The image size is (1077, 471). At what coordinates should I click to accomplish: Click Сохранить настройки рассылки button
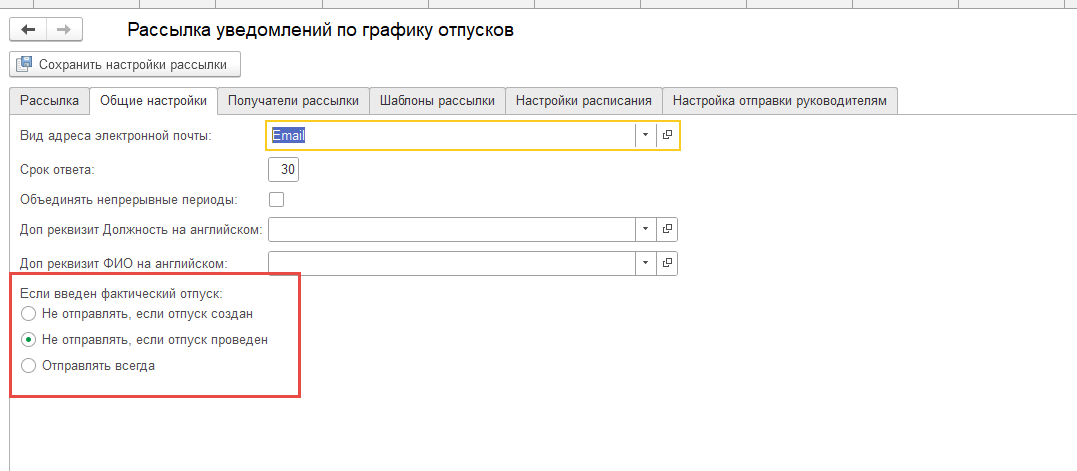(125, 65)
